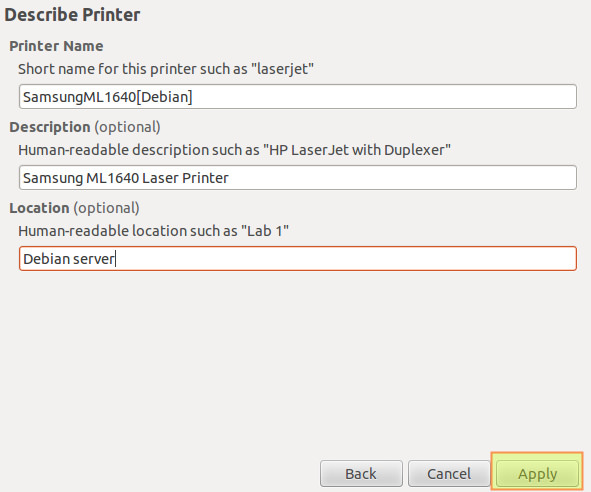Click the bold "Location" label

click(x=39, y=208)
